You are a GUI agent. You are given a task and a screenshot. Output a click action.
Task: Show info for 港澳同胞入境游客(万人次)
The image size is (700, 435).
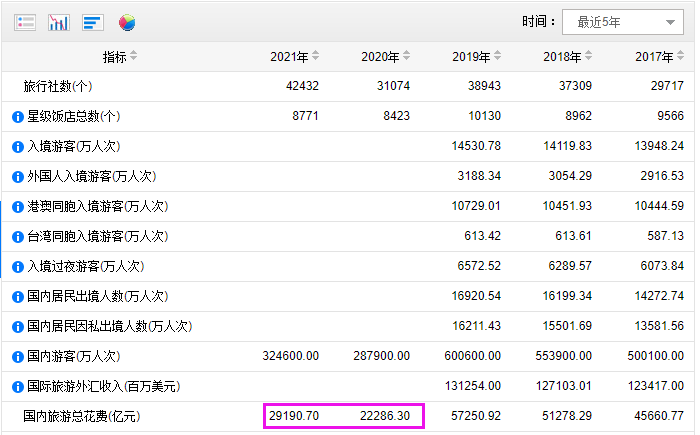(x=17, y=207)
